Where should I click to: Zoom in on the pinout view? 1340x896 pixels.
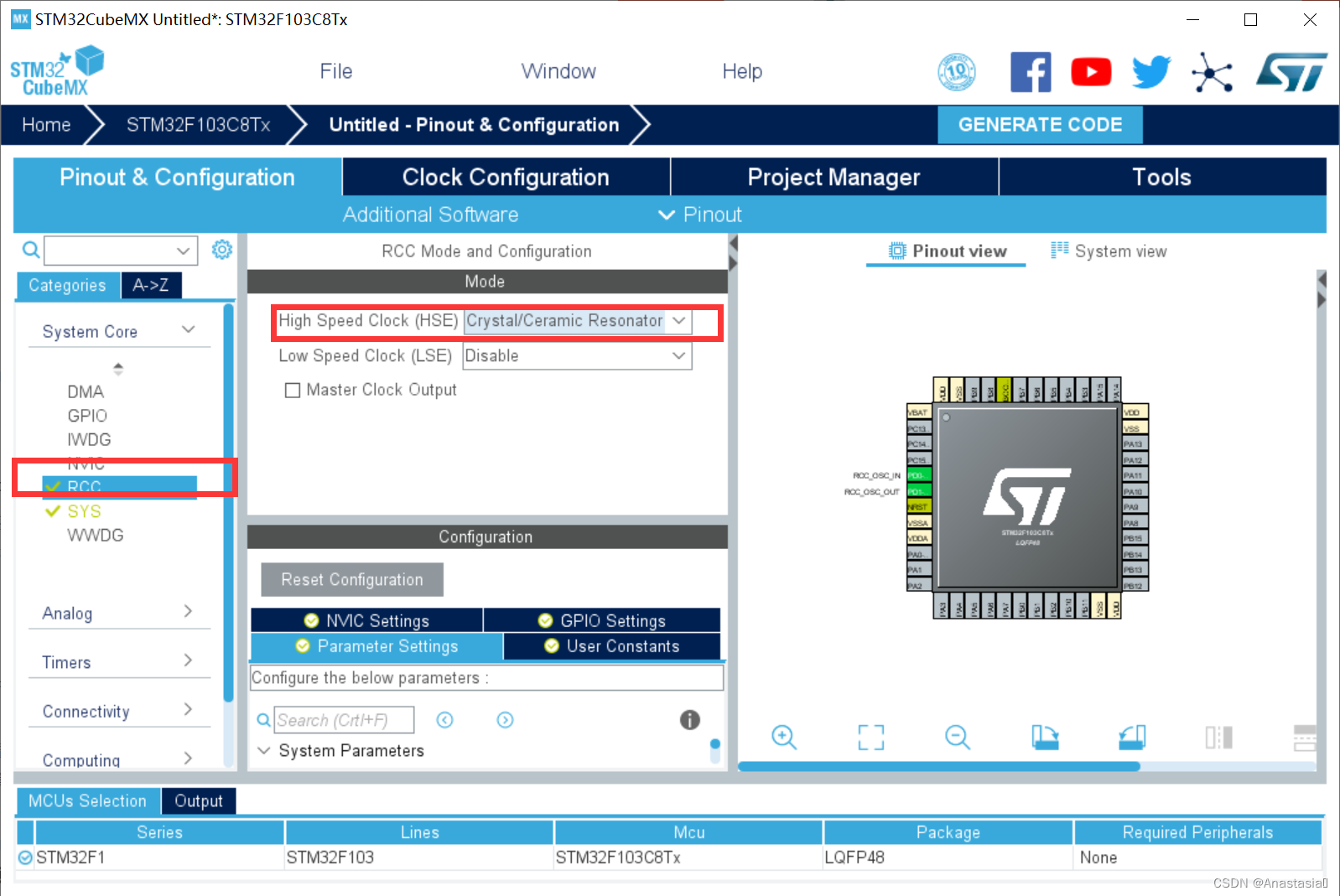[x=784, y=737]
